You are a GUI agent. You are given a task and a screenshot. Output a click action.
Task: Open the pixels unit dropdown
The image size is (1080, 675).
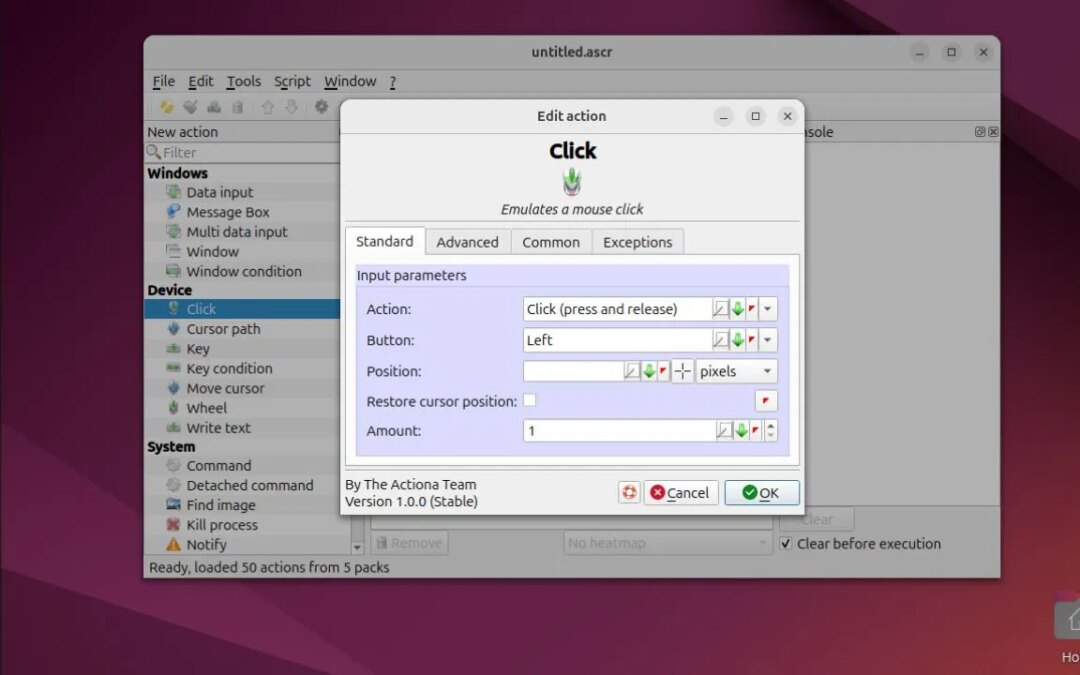click(x=736, y=371)
